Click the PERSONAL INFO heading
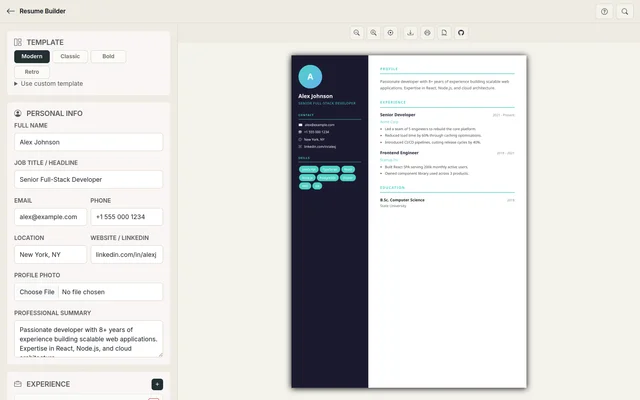 (54, 113)
